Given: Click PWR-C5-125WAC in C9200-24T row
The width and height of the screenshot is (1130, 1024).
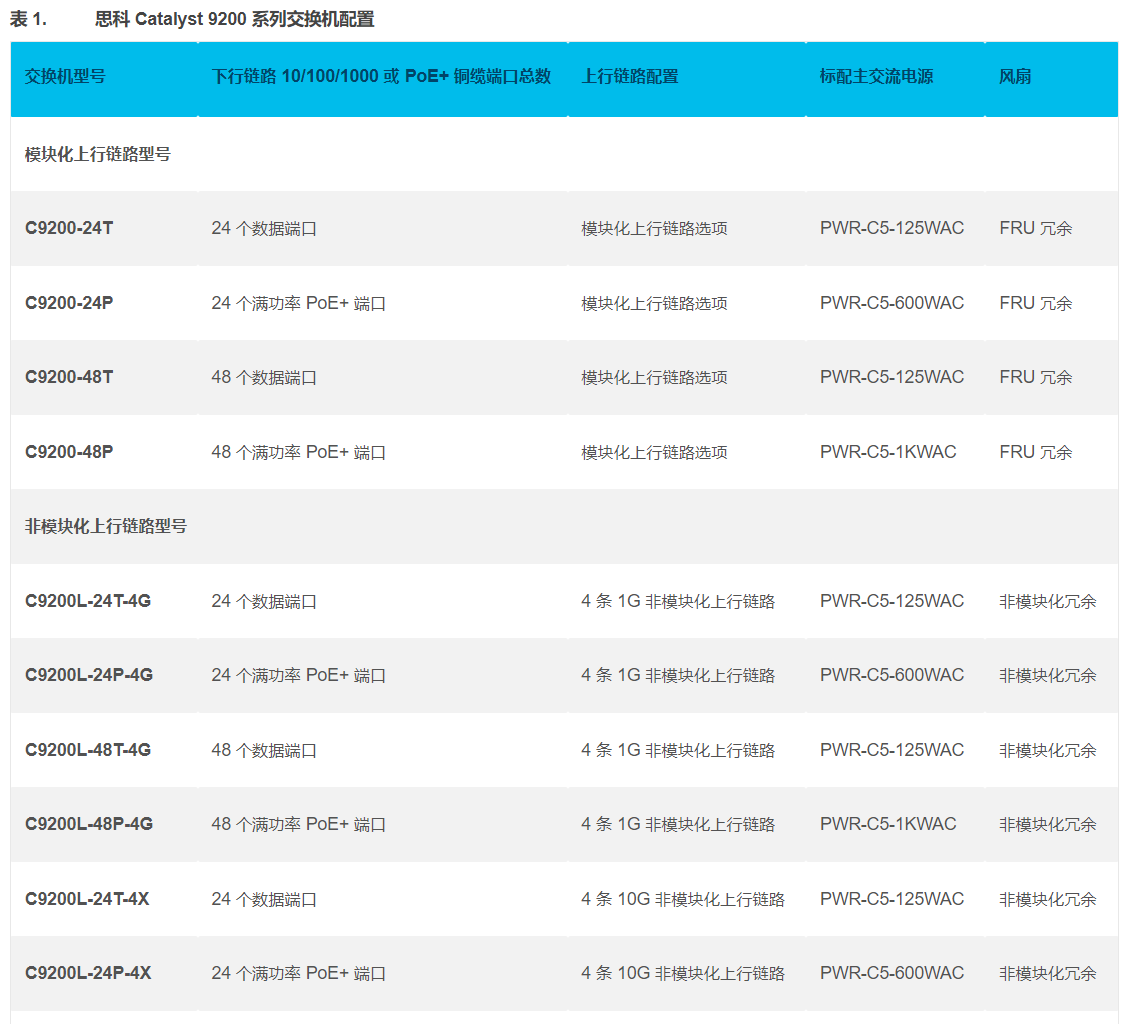Looking at the screenshot, I should 891,228.
